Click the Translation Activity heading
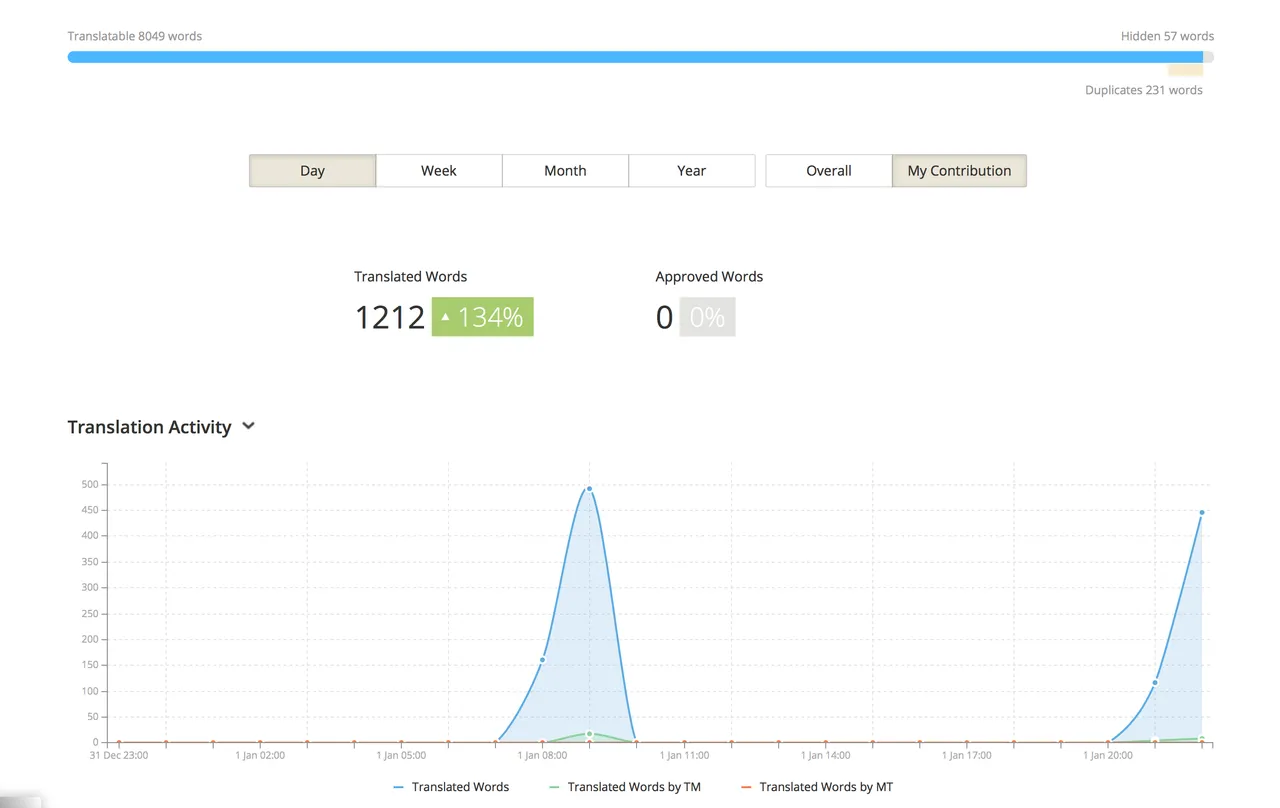 (x=149, y=427)
